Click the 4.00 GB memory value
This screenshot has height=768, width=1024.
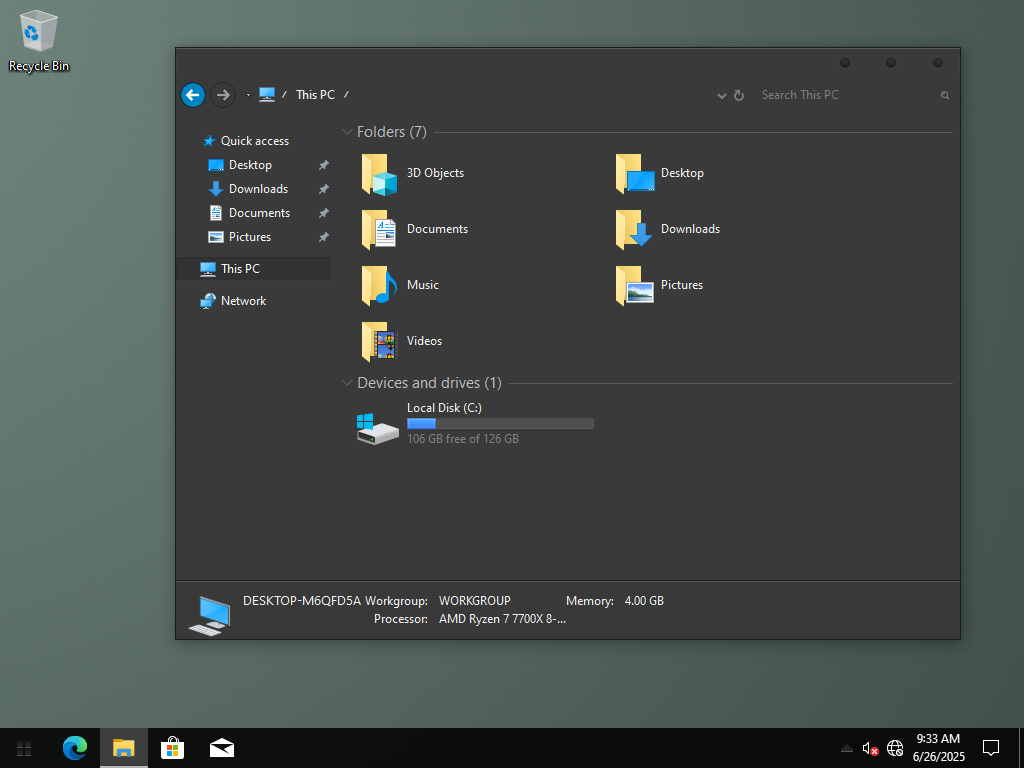point(644,601)
